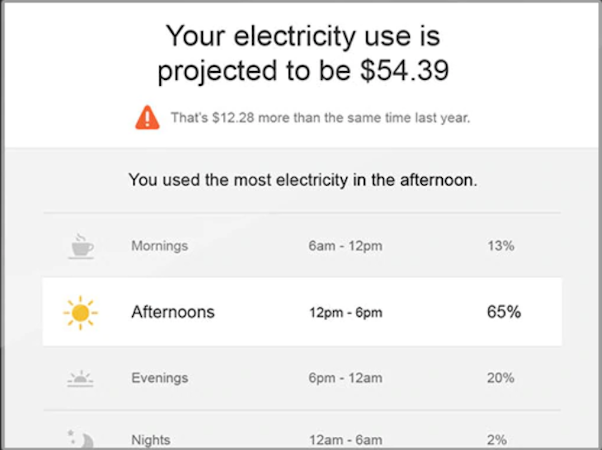This screenshot has height=450, width=602.
Task: Click the Evenings sunset icon
Action: (x=81, y=378)
